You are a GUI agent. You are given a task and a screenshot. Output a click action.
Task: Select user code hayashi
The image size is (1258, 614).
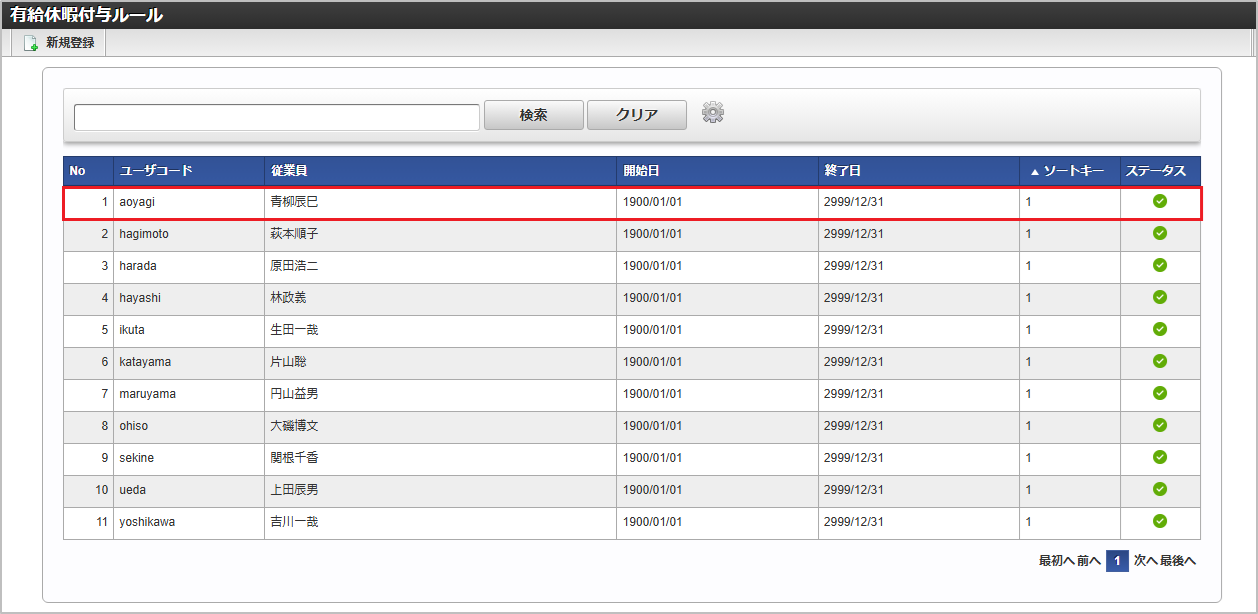click(140, 298)
